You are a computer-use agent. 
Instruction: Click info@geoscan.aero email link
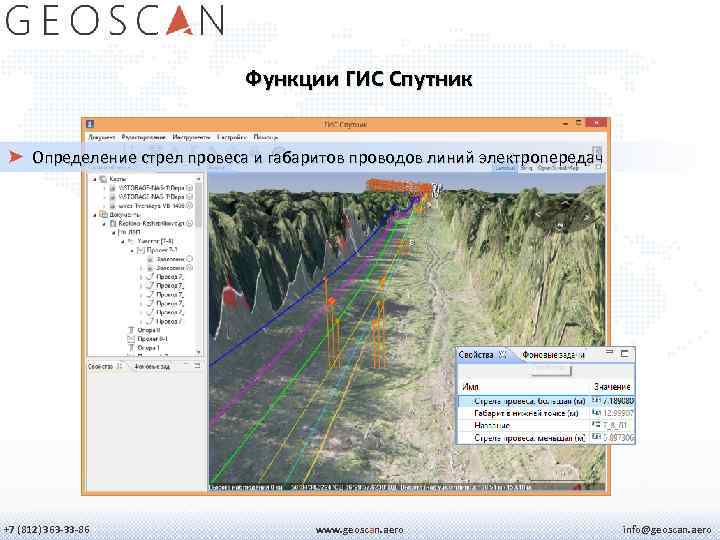tap(667, 529)
